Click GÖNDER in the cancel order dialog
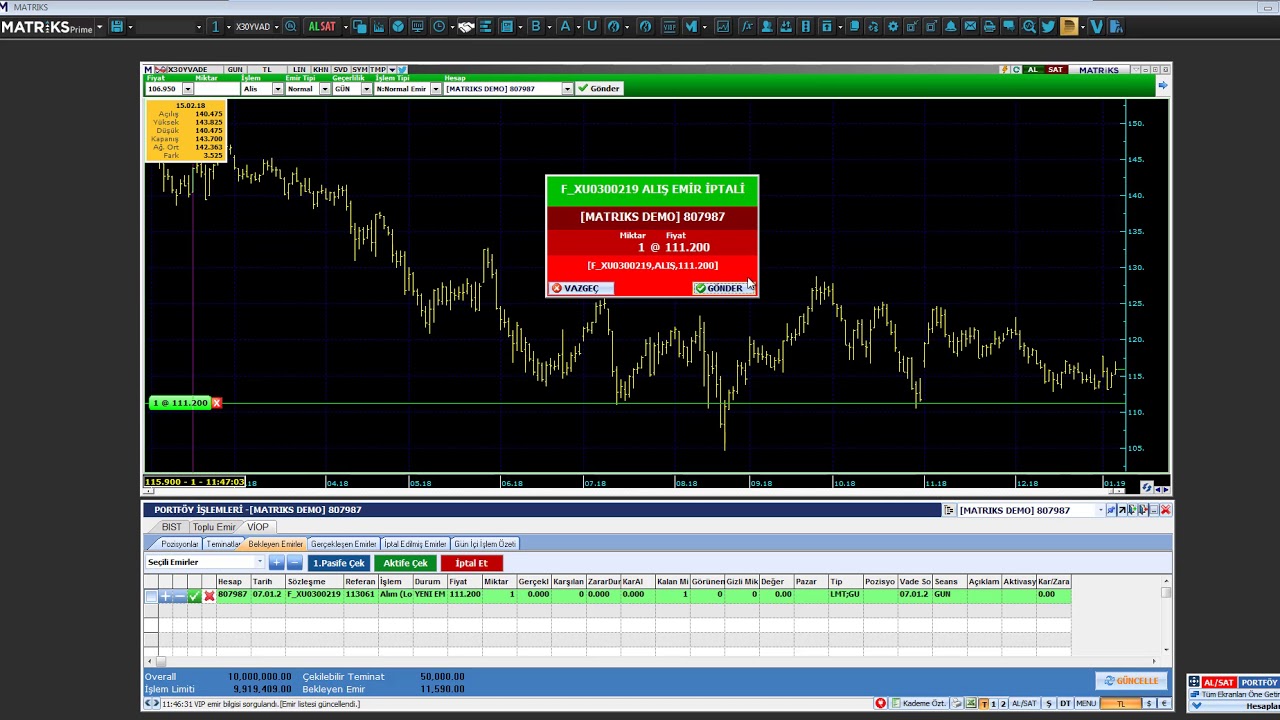Viewport: 1280px width, 720px height. [723, 288]
